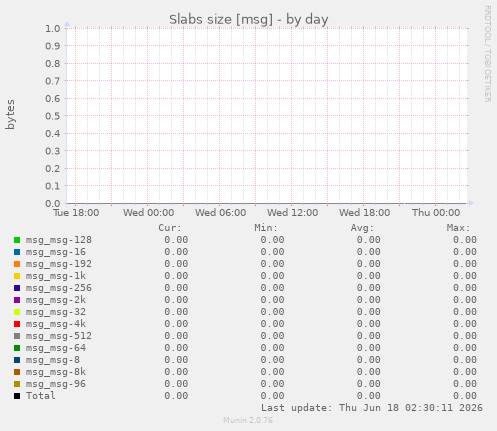Click the red msg_msg-4k color swatch
This screenshot has height=431, width=497.
(17, 324)
